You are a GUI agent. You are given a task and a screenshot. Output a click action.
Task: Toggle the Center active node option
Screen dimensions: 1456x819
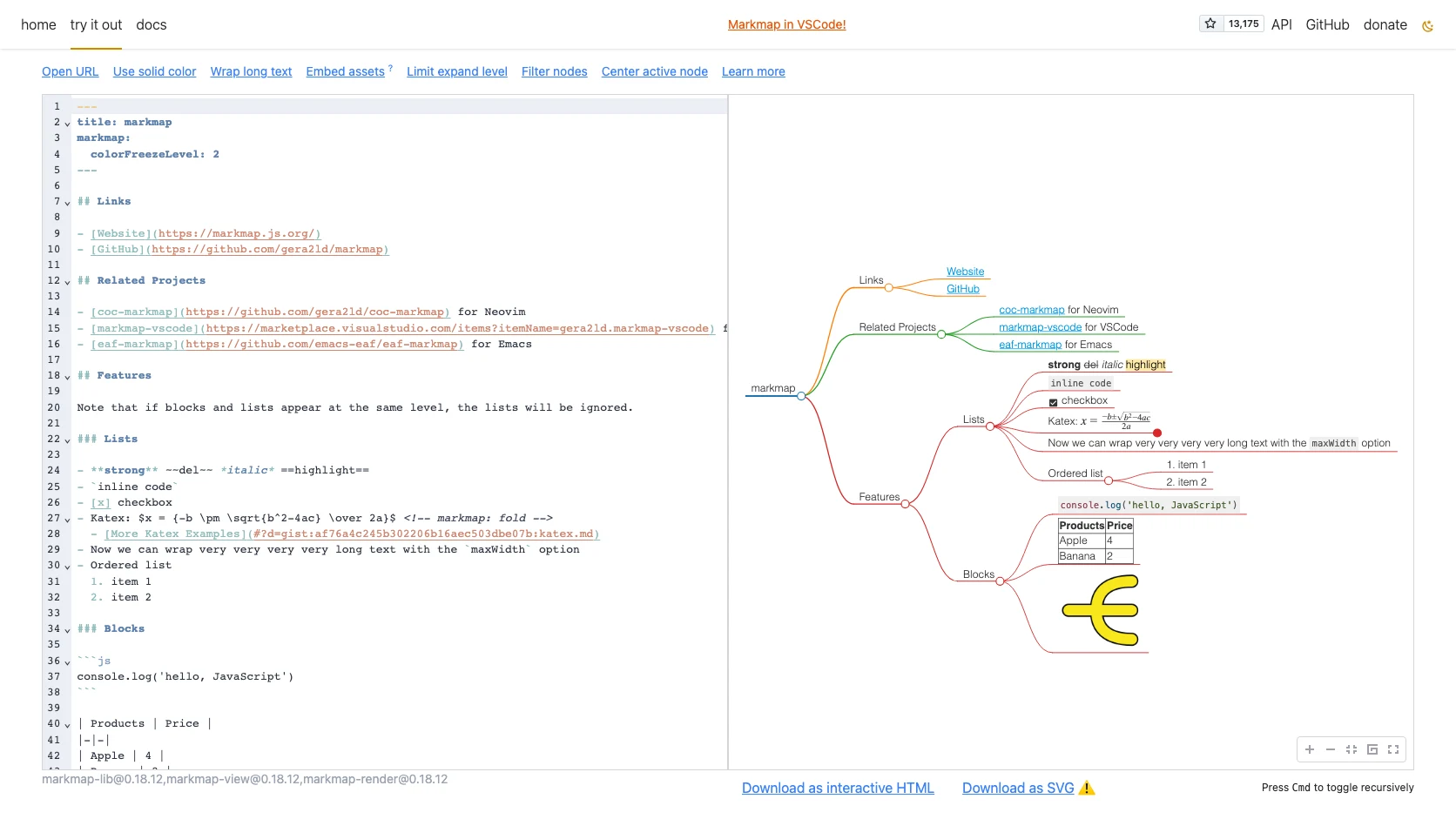click(655, 71)
